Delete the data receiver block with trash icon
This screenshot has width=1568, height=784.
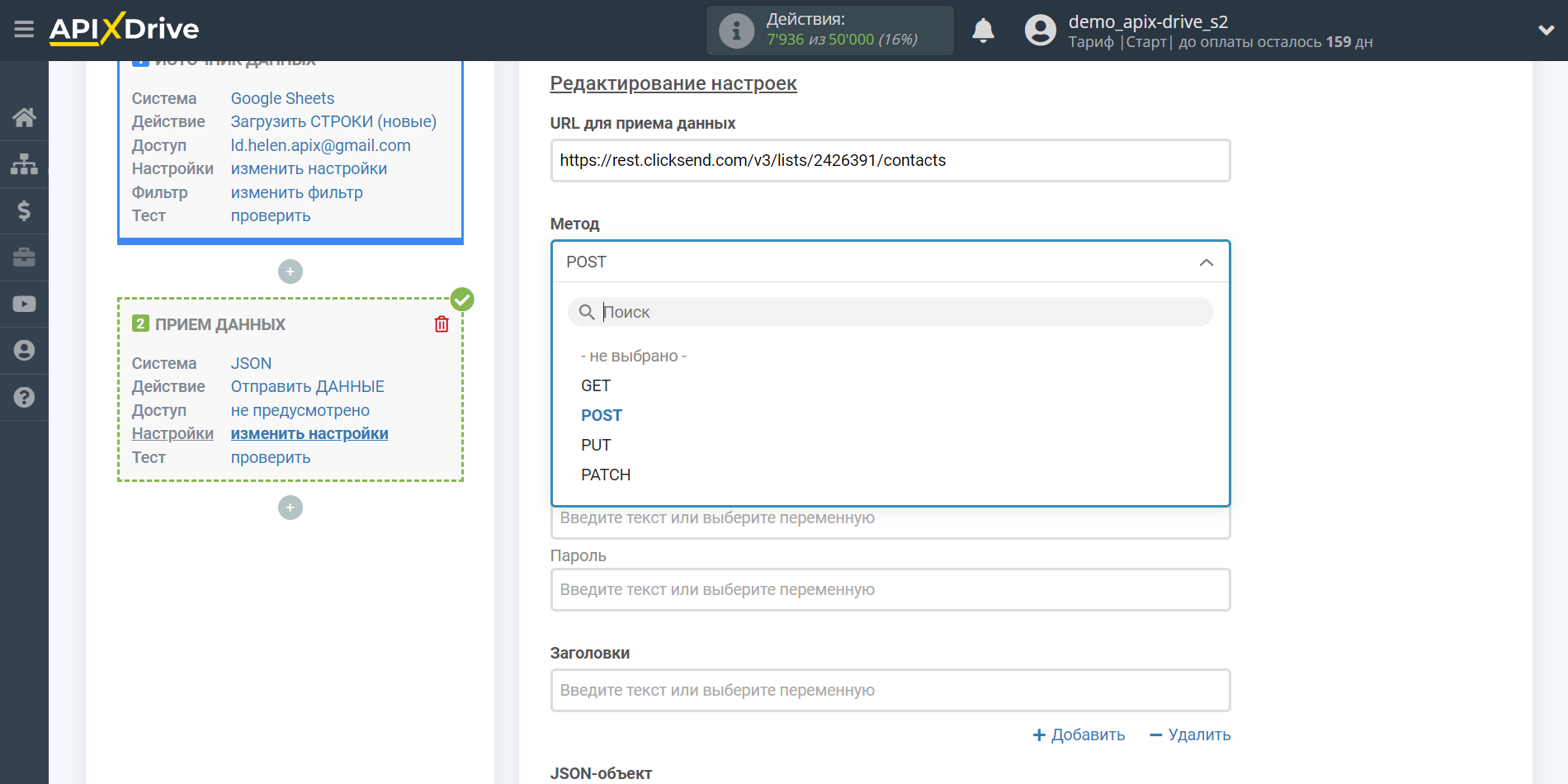coord(442,324)
